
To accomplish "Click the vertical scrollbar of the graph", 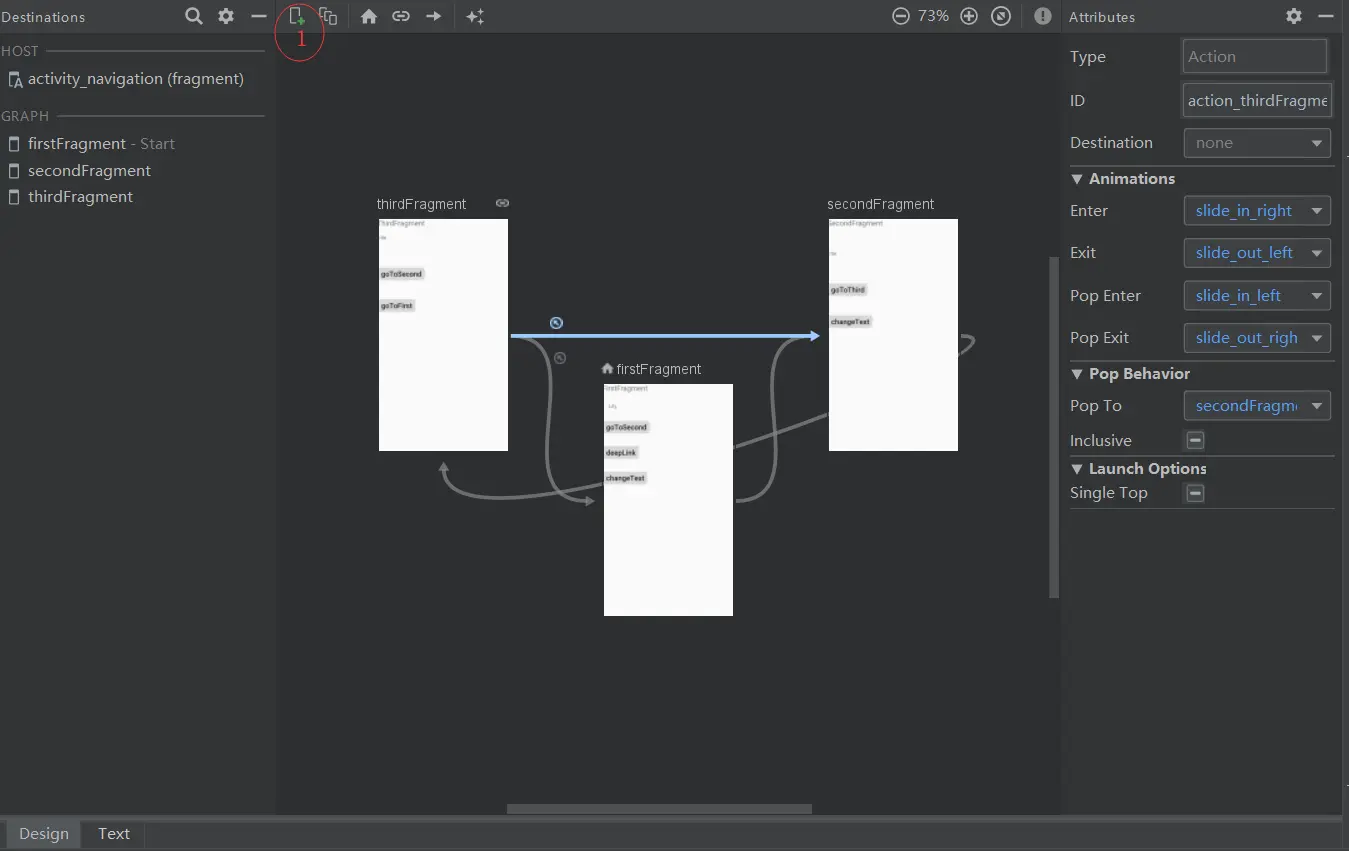I will (1053, 428).
